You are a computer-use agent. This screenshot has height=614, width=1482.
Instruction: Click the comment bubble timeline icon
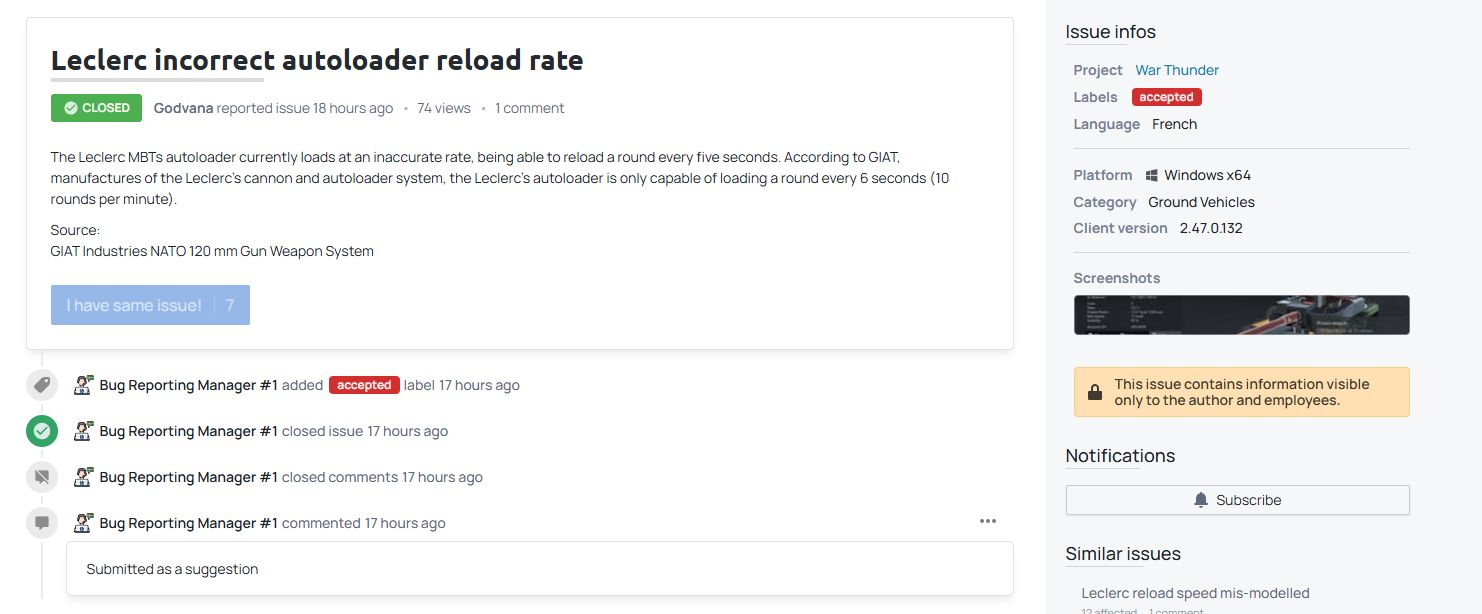pyautogui.click(x=42, y=523)
